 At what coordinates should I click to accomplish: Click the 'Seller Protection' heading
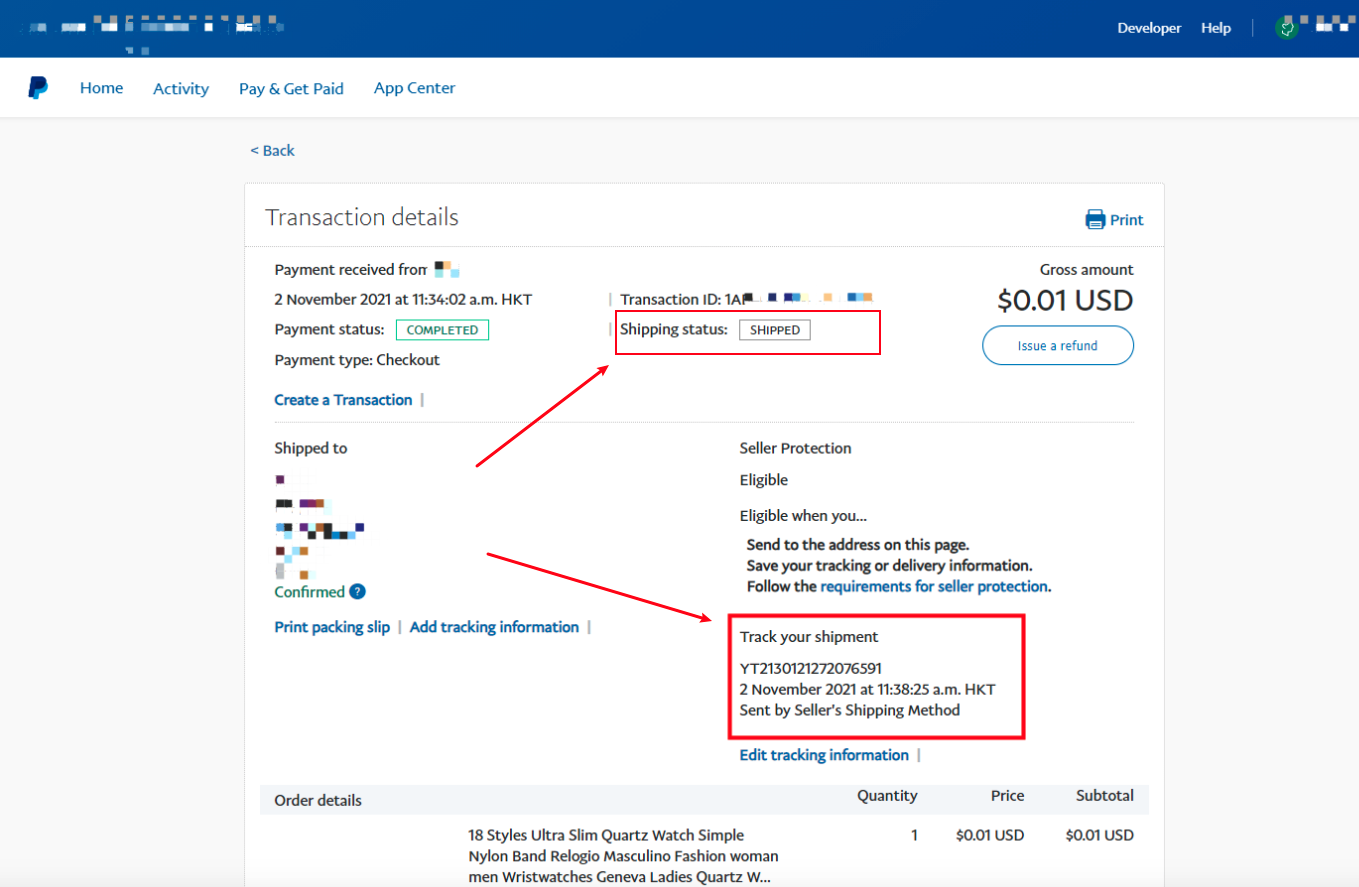(796, 448)
